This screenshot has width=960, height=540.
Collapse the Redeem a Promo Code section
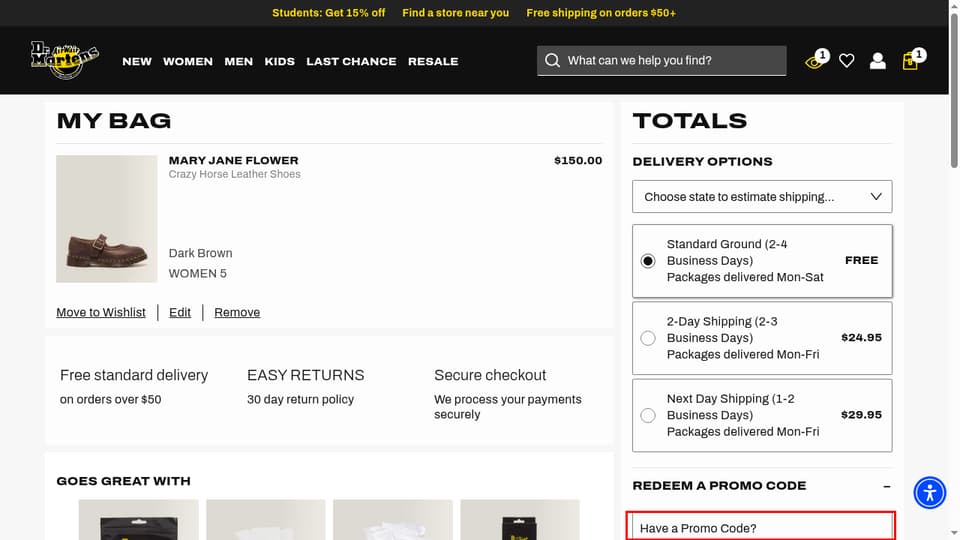point(887,486)
